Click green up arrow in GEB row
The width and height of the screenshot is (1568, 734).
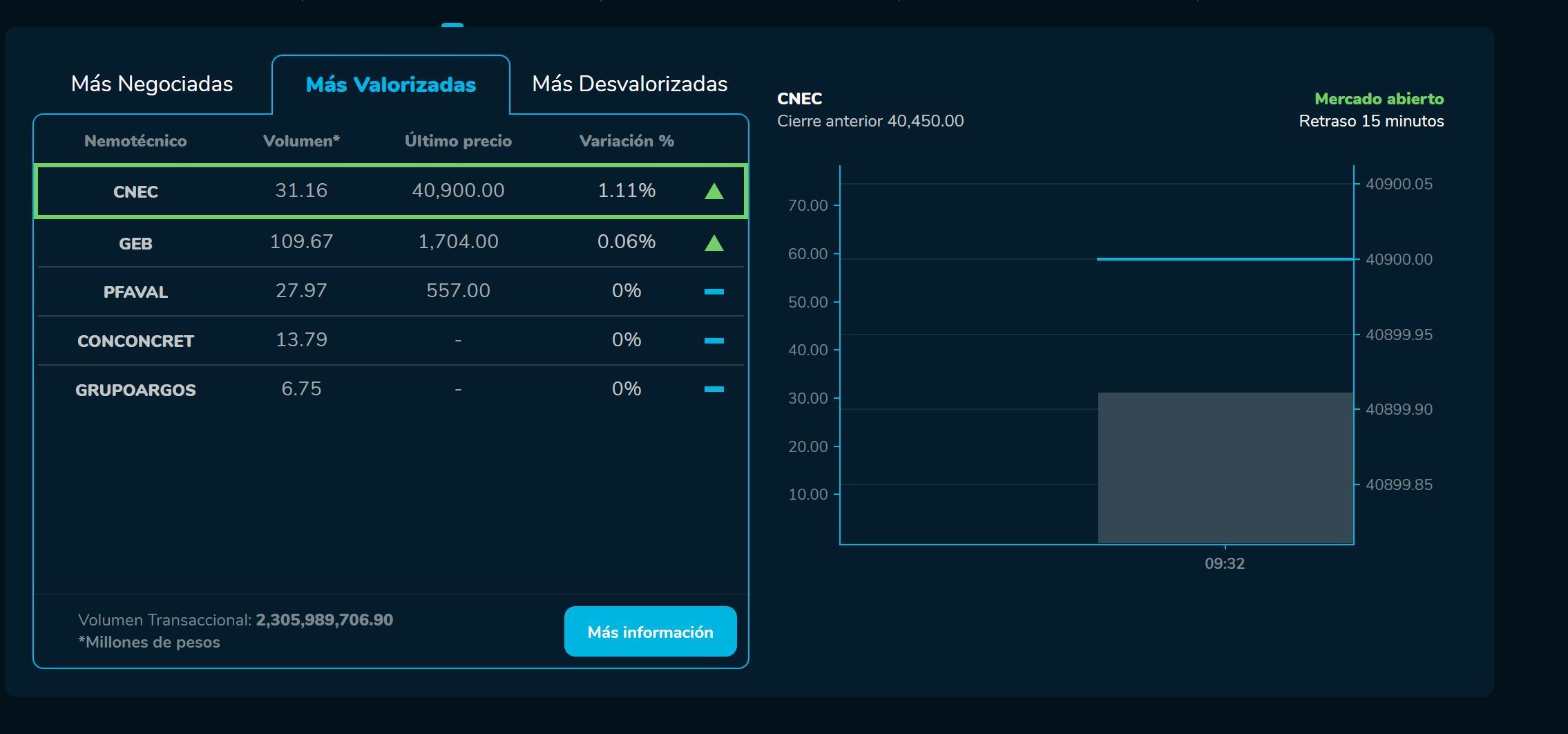tap(714, 243)
